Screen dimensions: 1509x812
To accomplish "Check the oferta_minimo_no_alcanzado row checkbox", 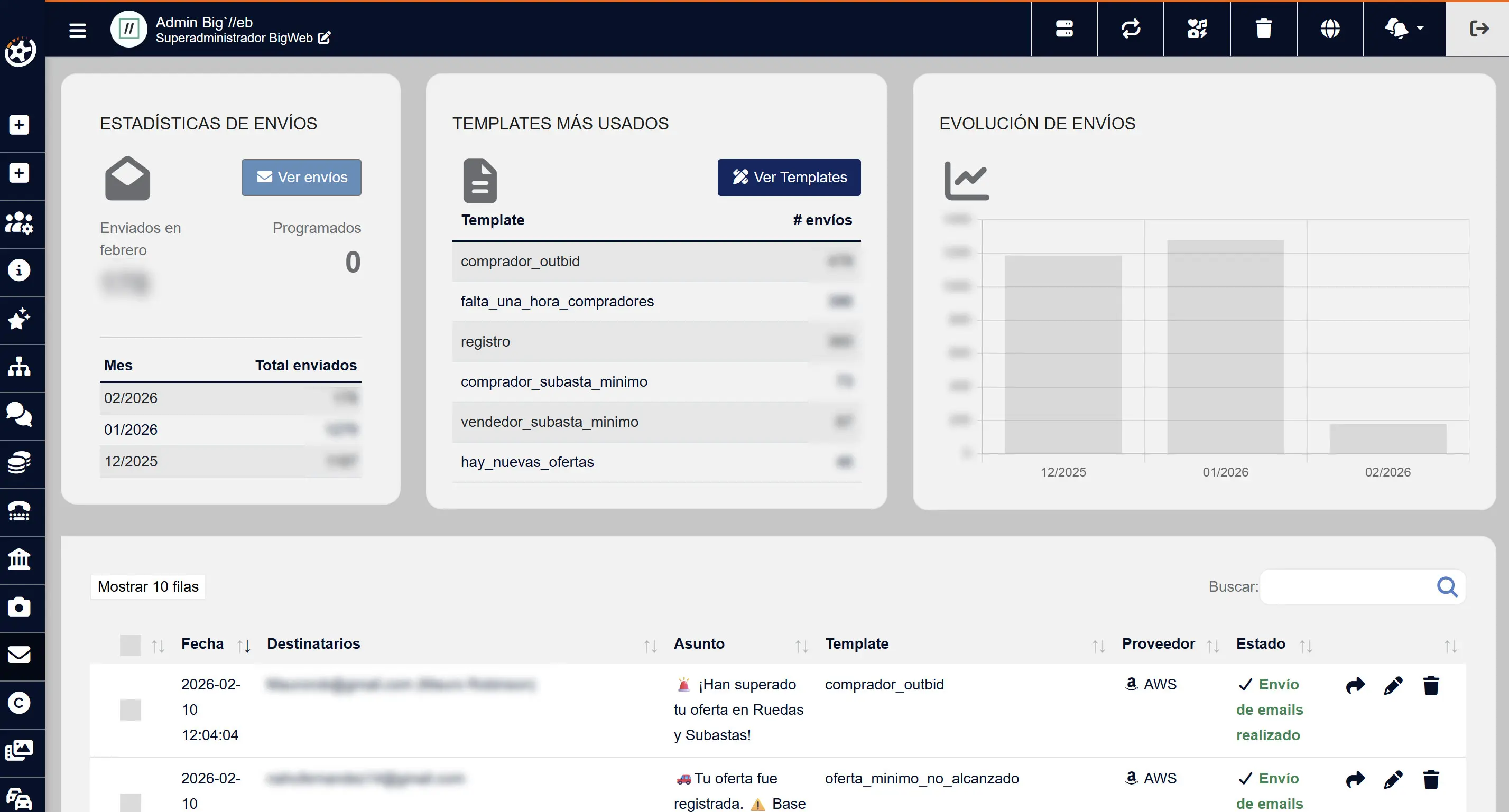I will click(130, 802).
